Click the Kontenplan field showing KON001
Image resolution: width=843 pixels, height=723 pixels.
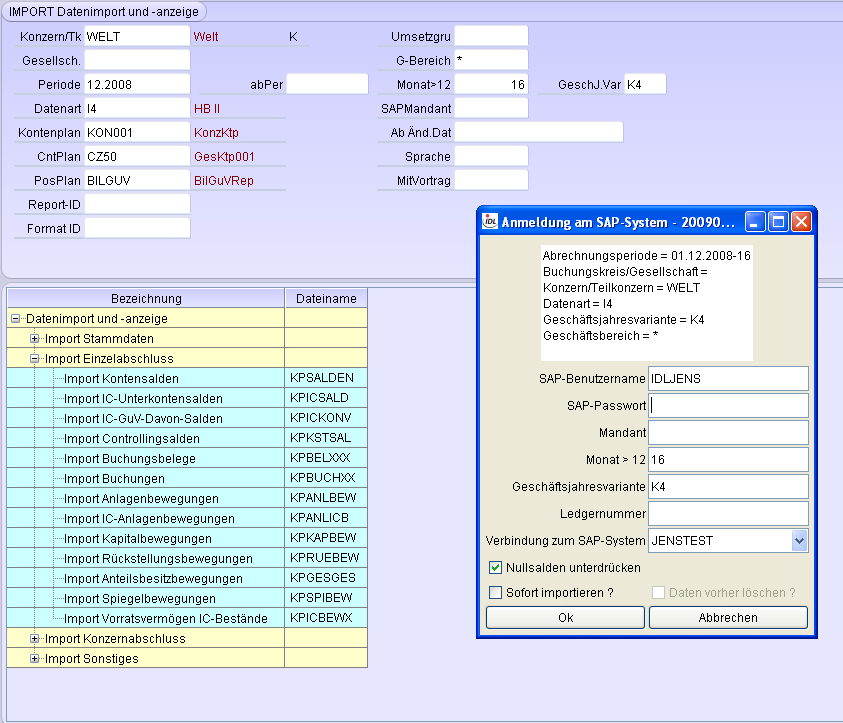click(x=137, y=132)
